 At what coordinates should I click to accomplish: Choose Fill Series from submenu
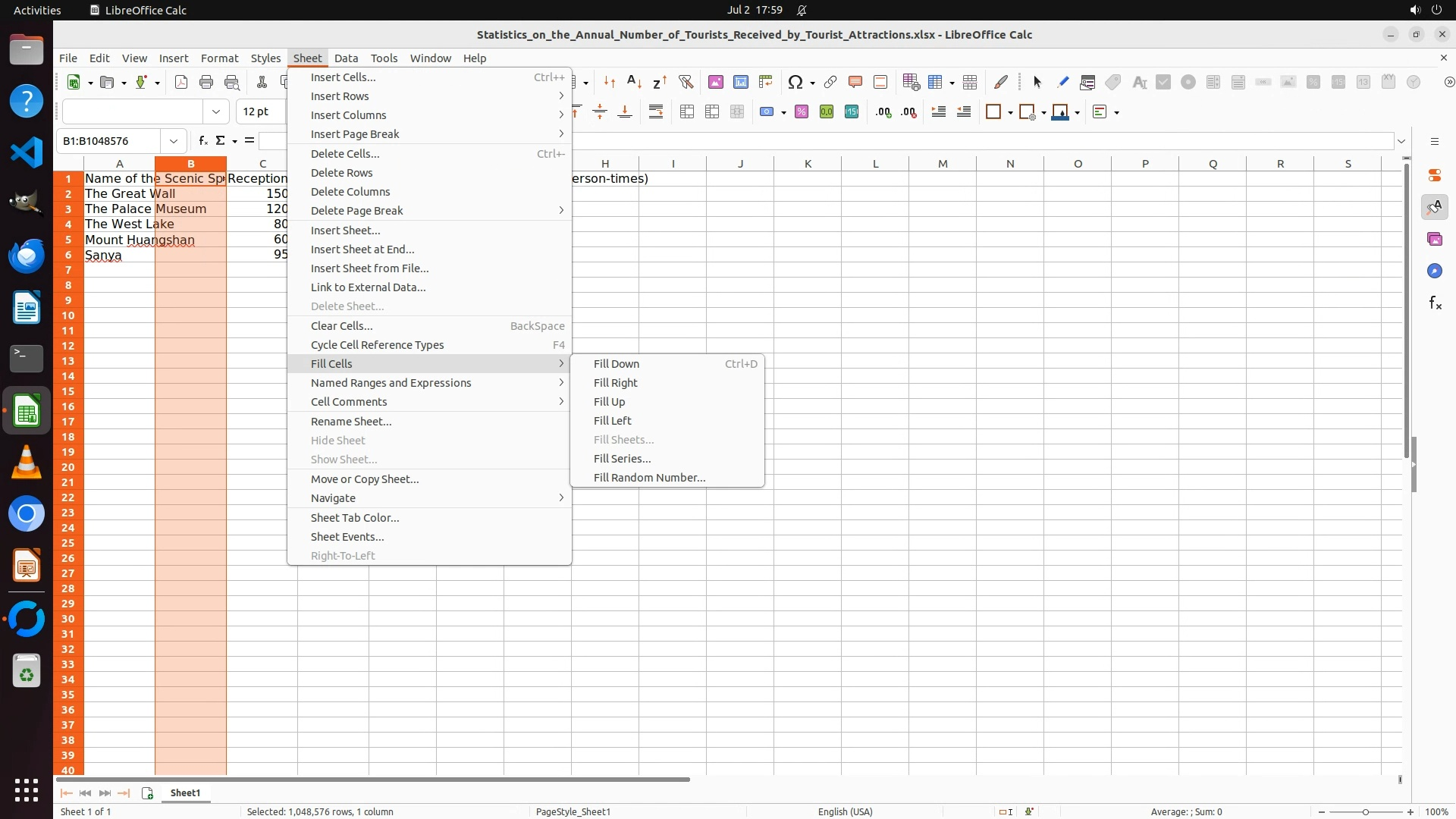click(x=622, y=459)
